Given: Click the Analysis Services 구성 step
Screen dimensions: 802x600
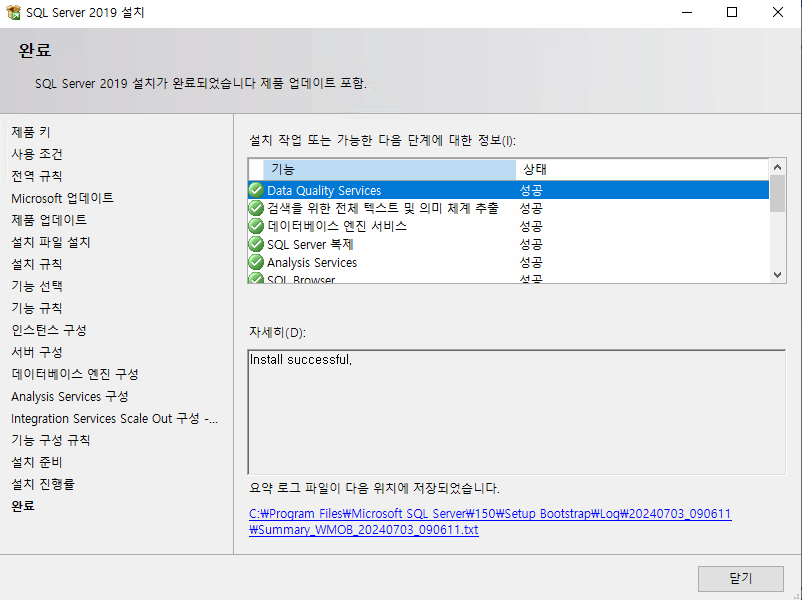Looking at the screenshot, I should coord(70,396).
